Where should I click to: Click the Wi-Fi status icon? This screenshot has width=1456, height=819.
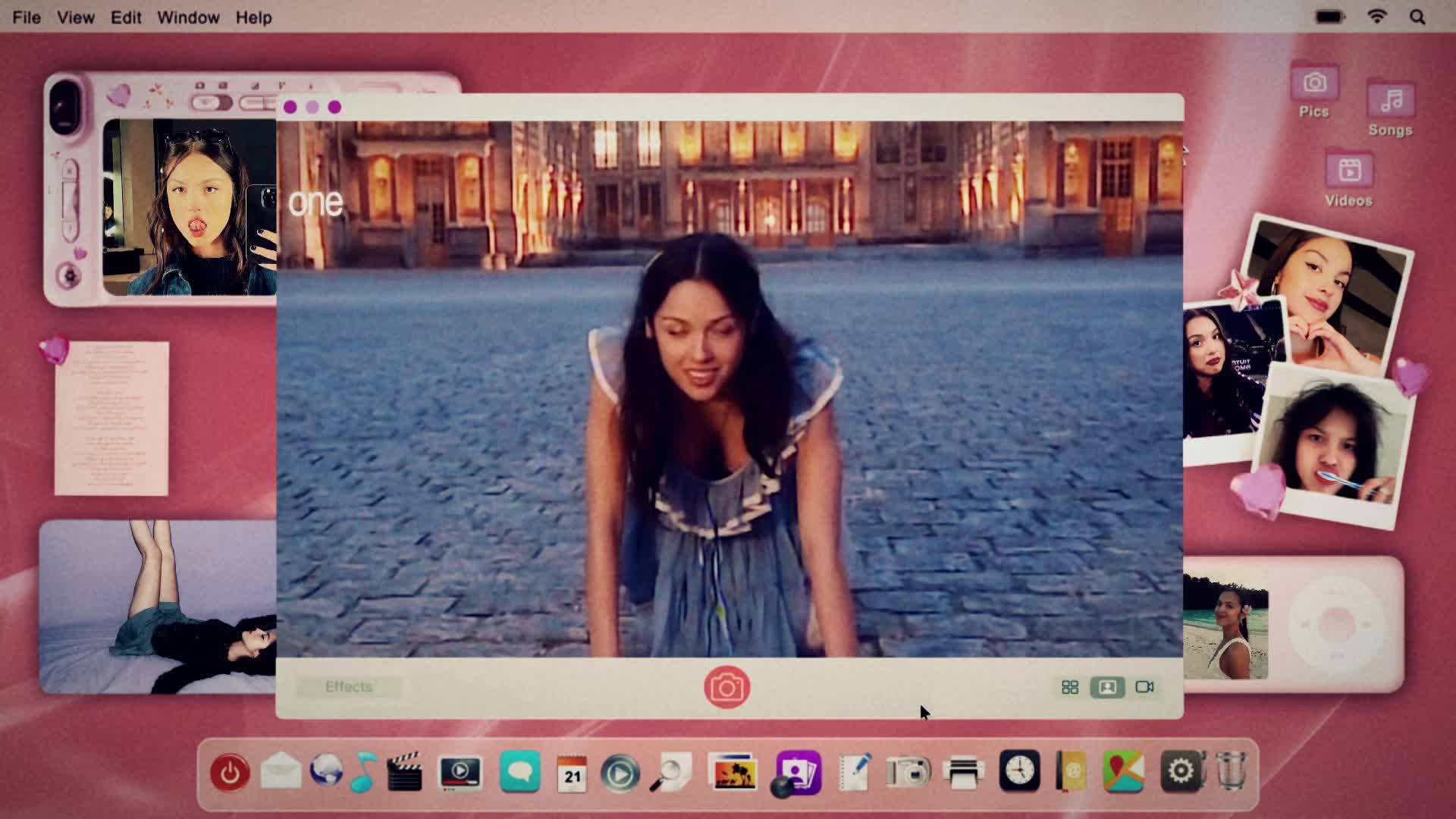pos(1377,16)
